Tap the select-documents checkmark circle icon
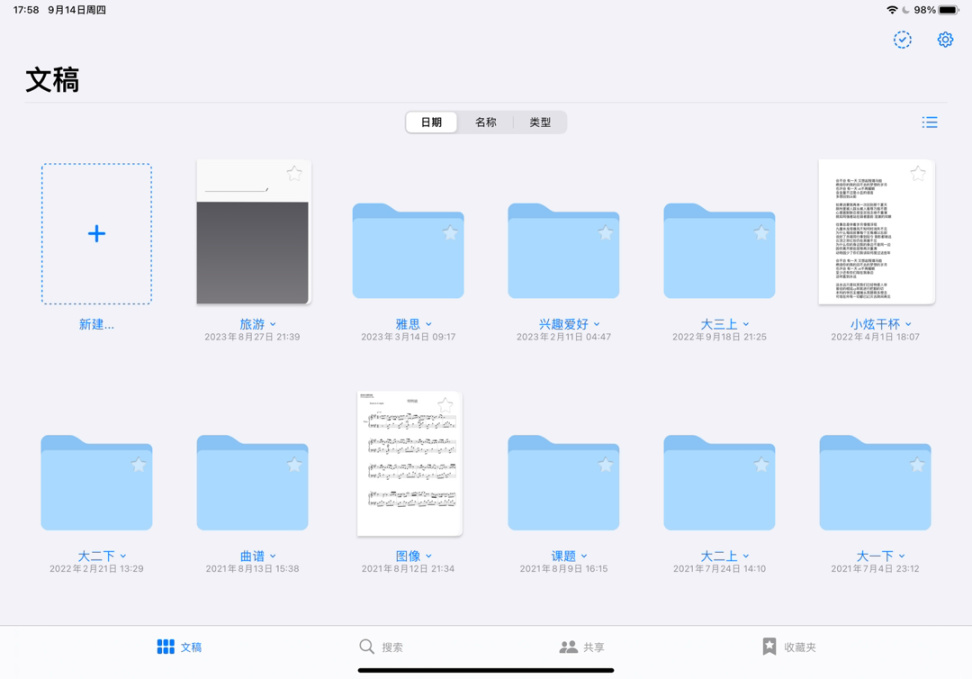Screen dimensions: 972x679 tap(902, 40)
